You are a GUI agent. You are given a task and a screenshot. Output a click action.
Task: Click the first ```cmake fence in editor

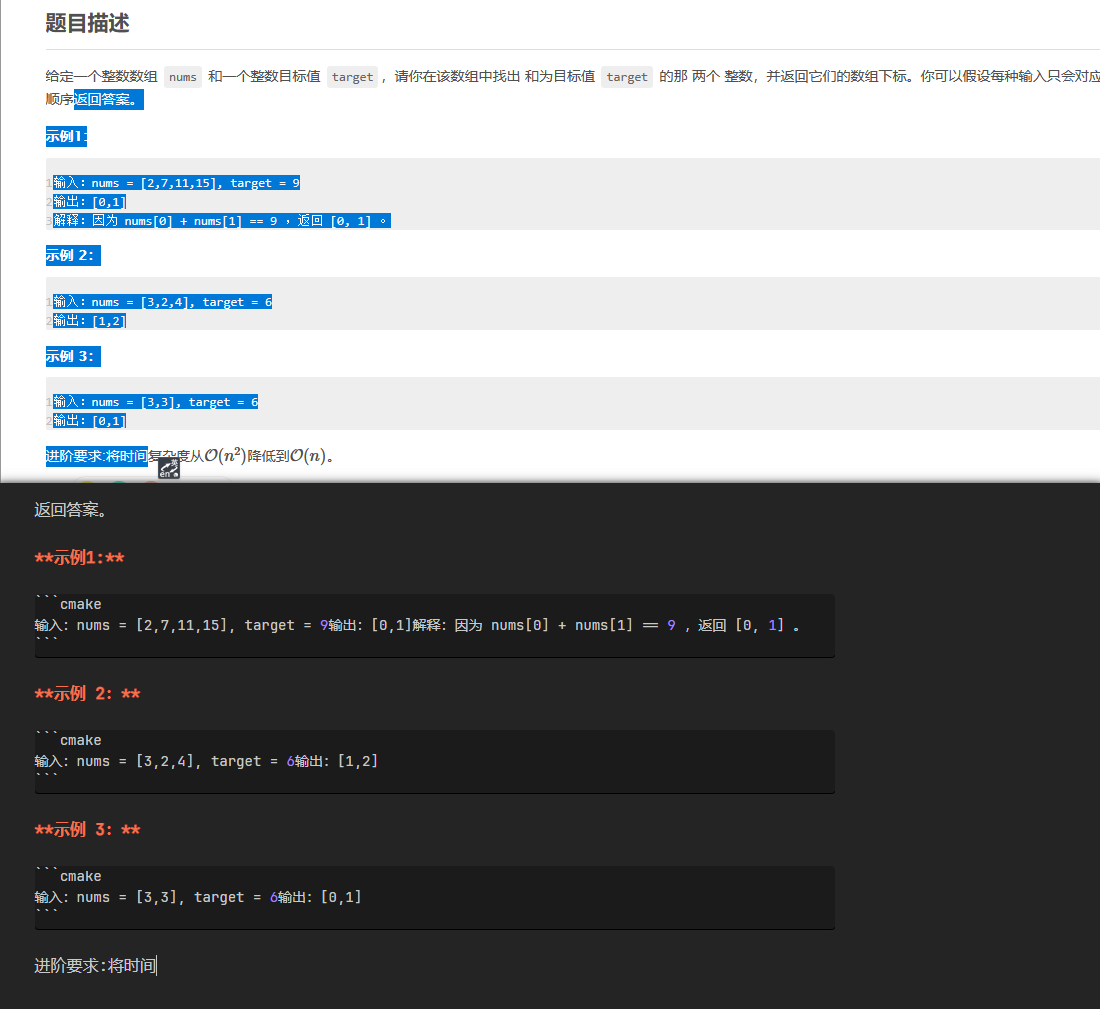68,603
